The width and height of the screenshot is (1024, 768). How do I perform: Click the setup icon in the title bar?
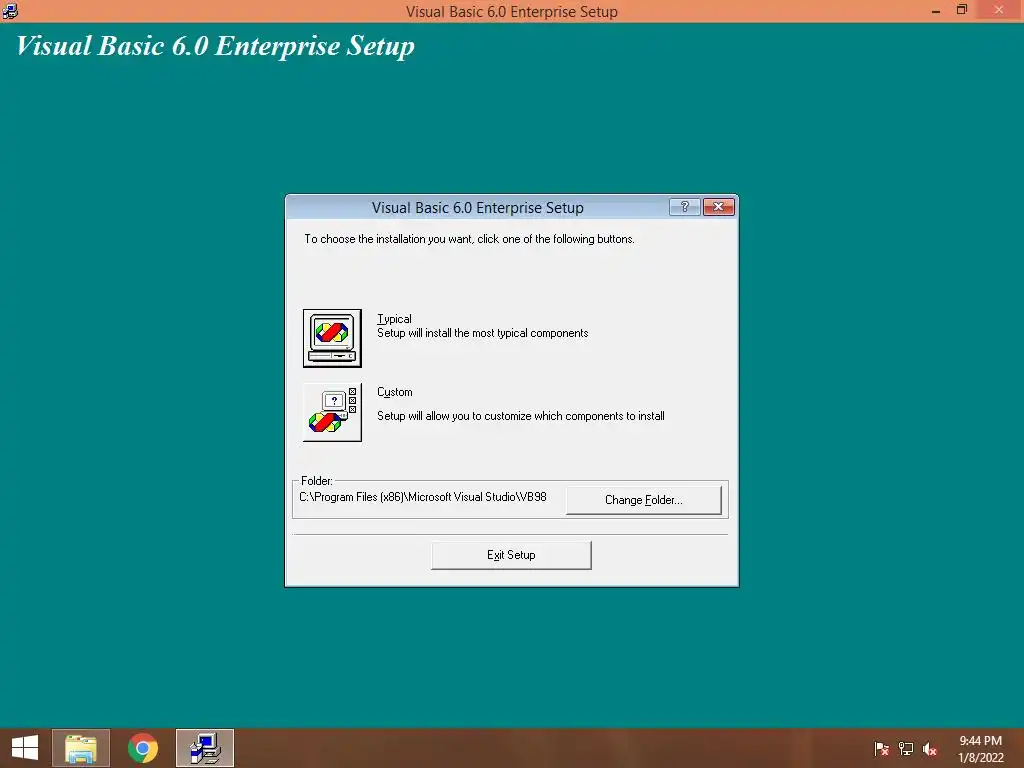pyautogui.click(x=10, y=10)
